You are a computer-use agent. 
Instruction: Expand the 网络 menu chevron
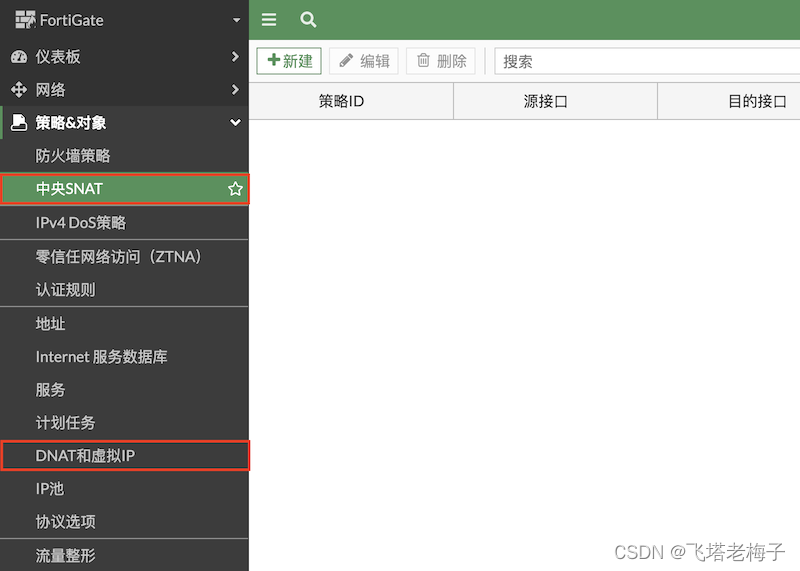[235, 90]
